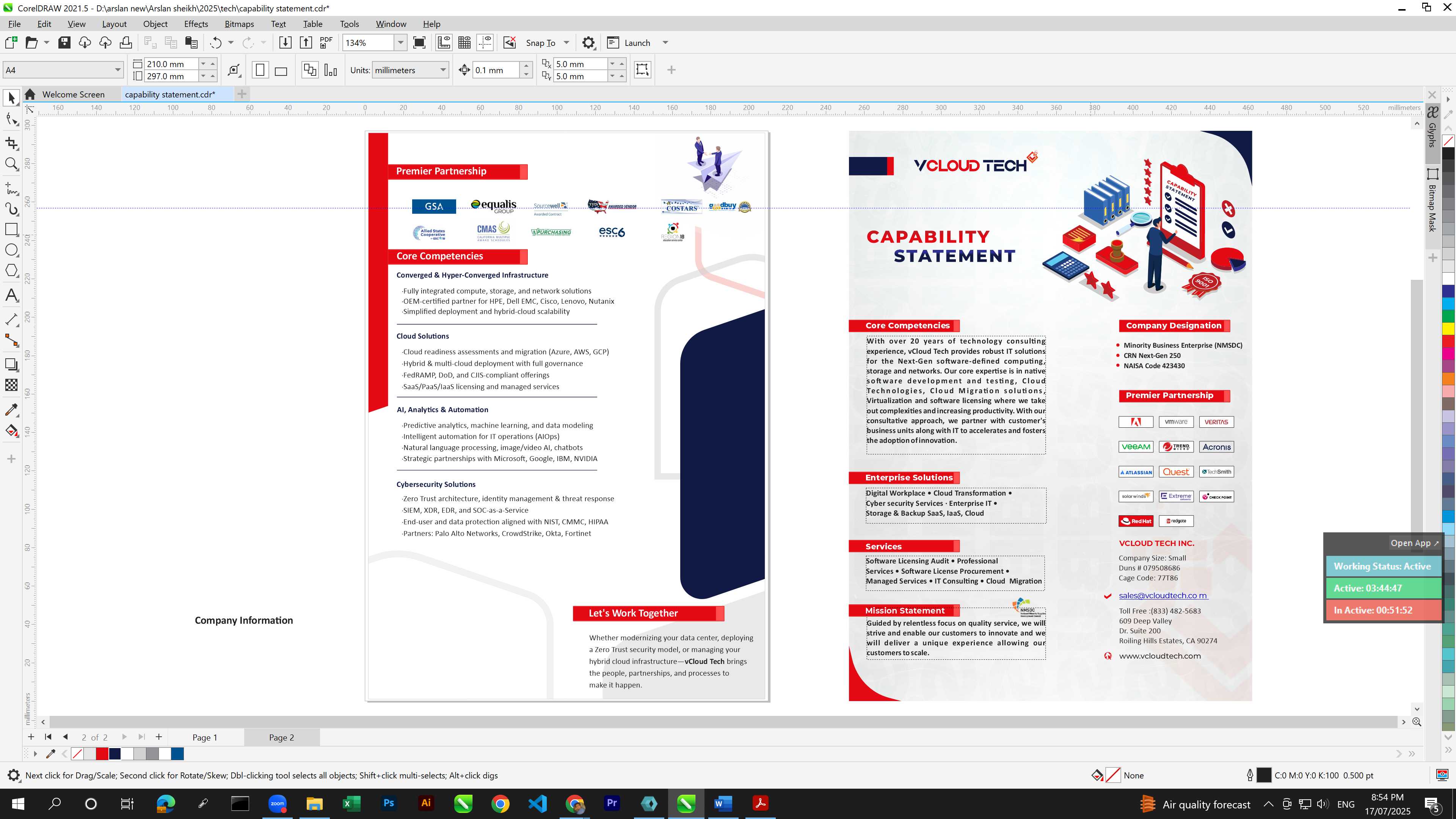
Task: Select the Pick tool
Action: [x=11, y=98]
